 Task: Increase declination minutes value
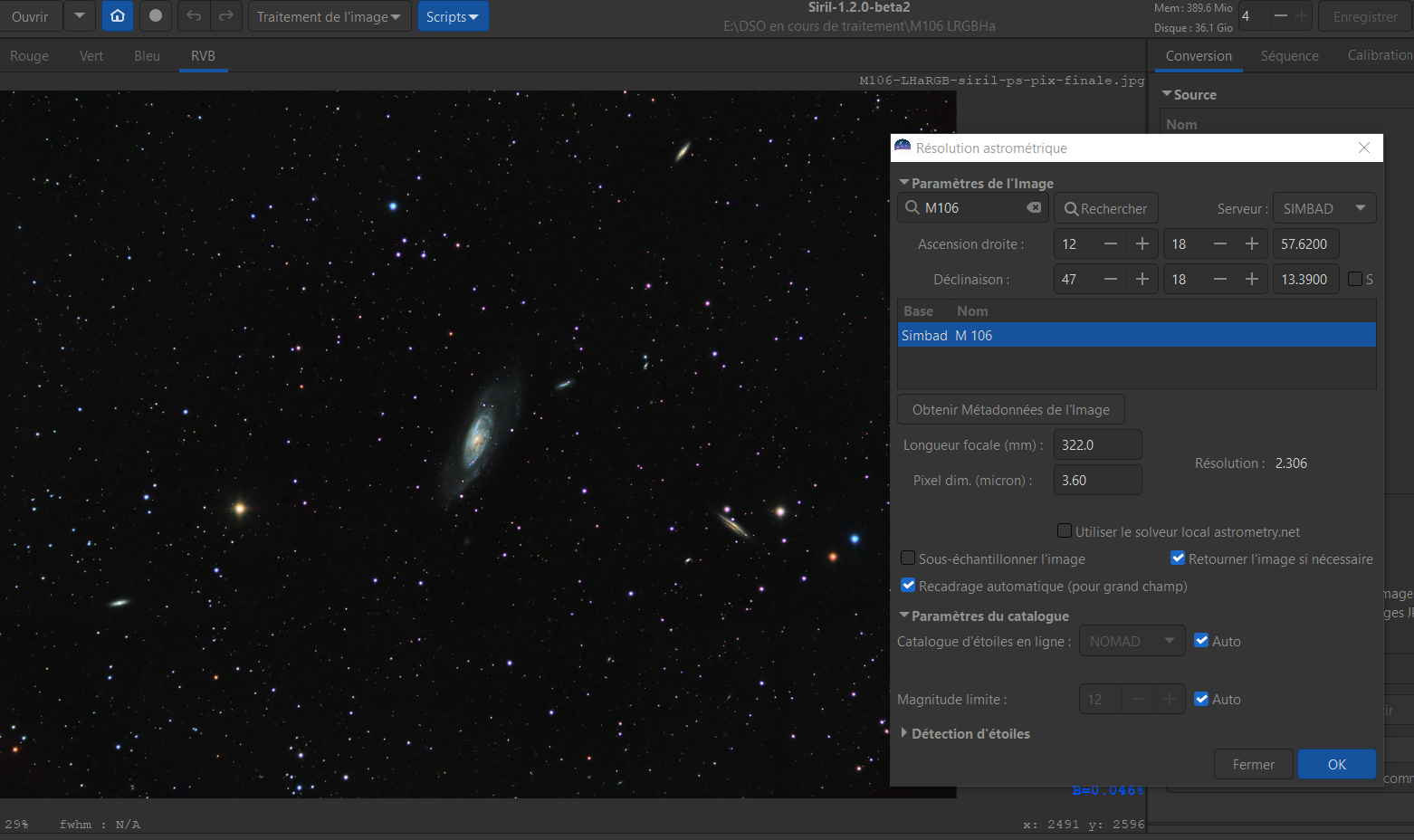pyautogui.click(x=1252, y=280)
